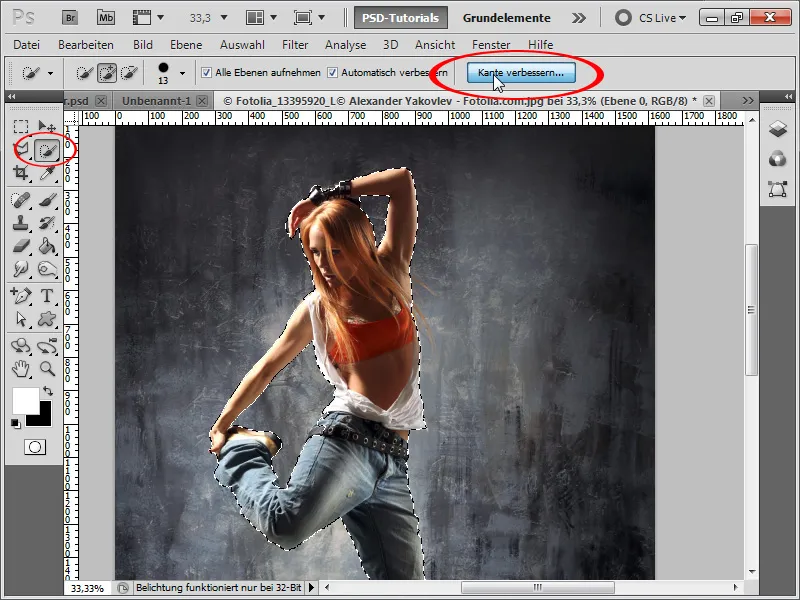Launch Adobe Bridge with Br icon

[x=70, y=18]
